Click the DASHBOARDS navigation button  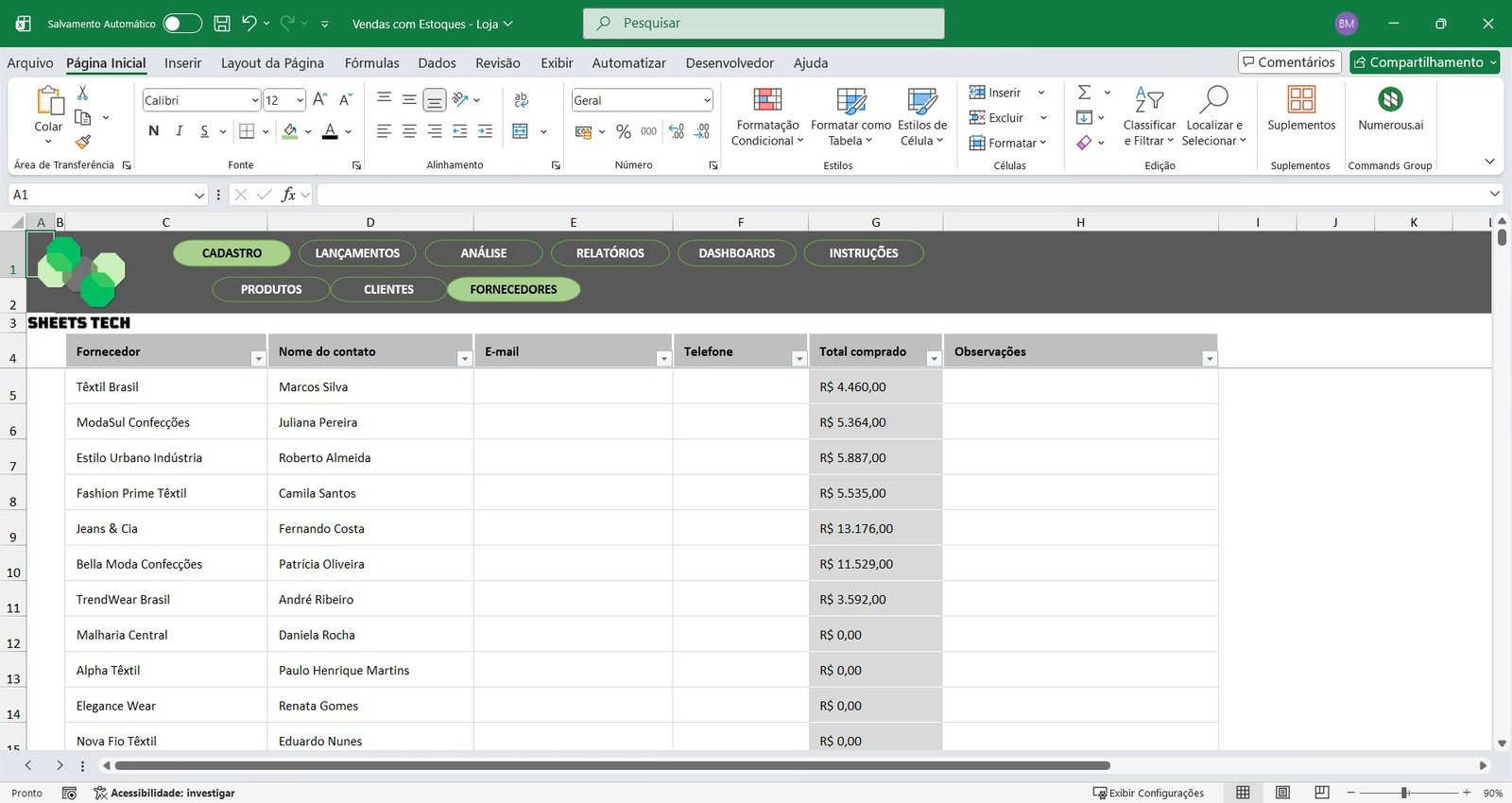[x=736, y=253]
